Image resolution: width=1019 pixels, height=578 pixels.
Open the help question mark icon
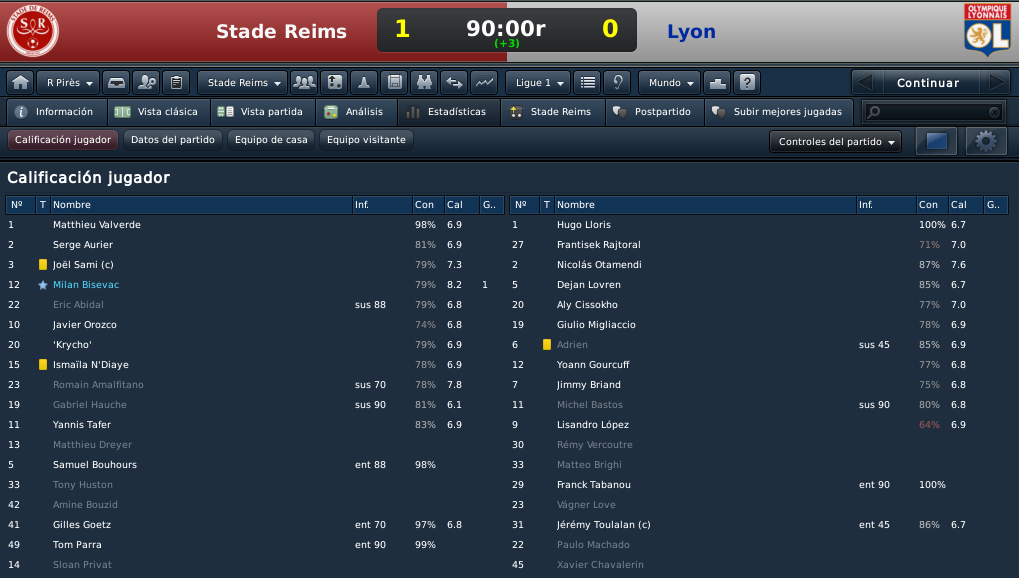click(747, 83)
